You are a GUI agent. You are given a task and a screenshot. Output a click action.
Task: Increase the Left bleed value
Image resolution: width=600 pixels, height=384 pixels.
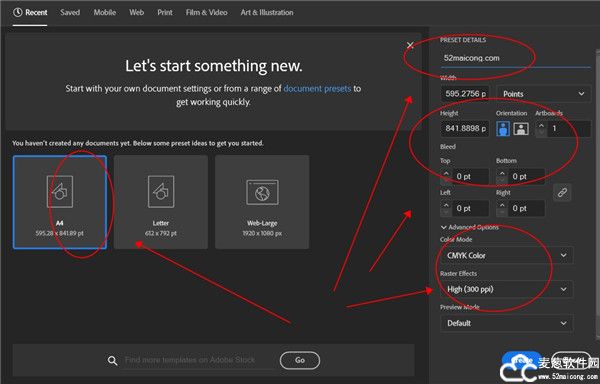[x=446, y=205]
